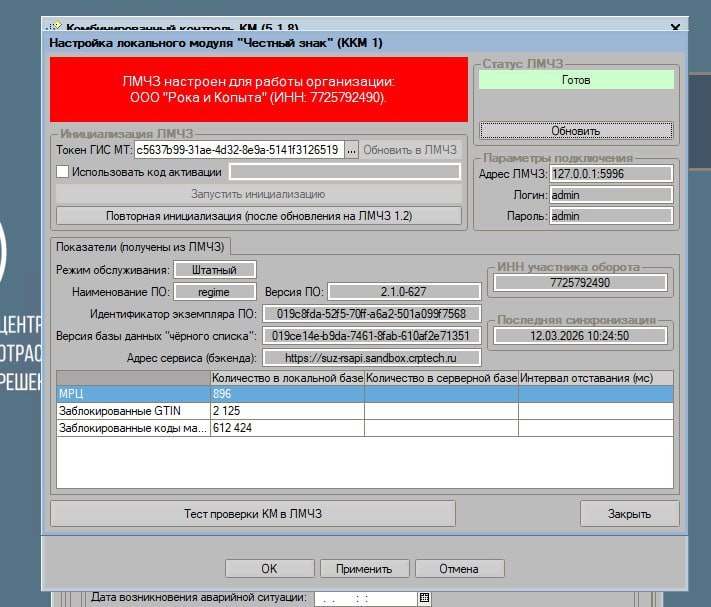
Task: Click Обновить в ЛМЧЗ button
Action: 409,150
